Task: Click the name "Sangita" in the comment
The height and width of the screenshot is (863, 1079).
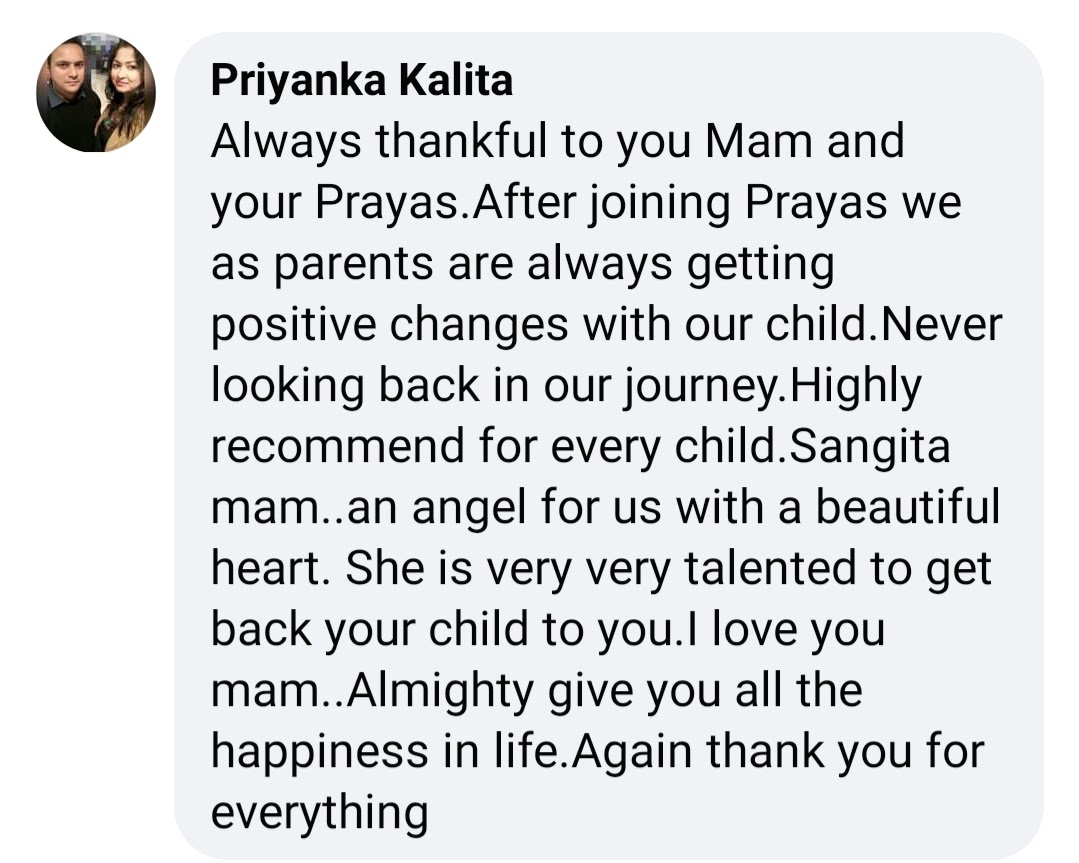Action: tap(868, 447)
